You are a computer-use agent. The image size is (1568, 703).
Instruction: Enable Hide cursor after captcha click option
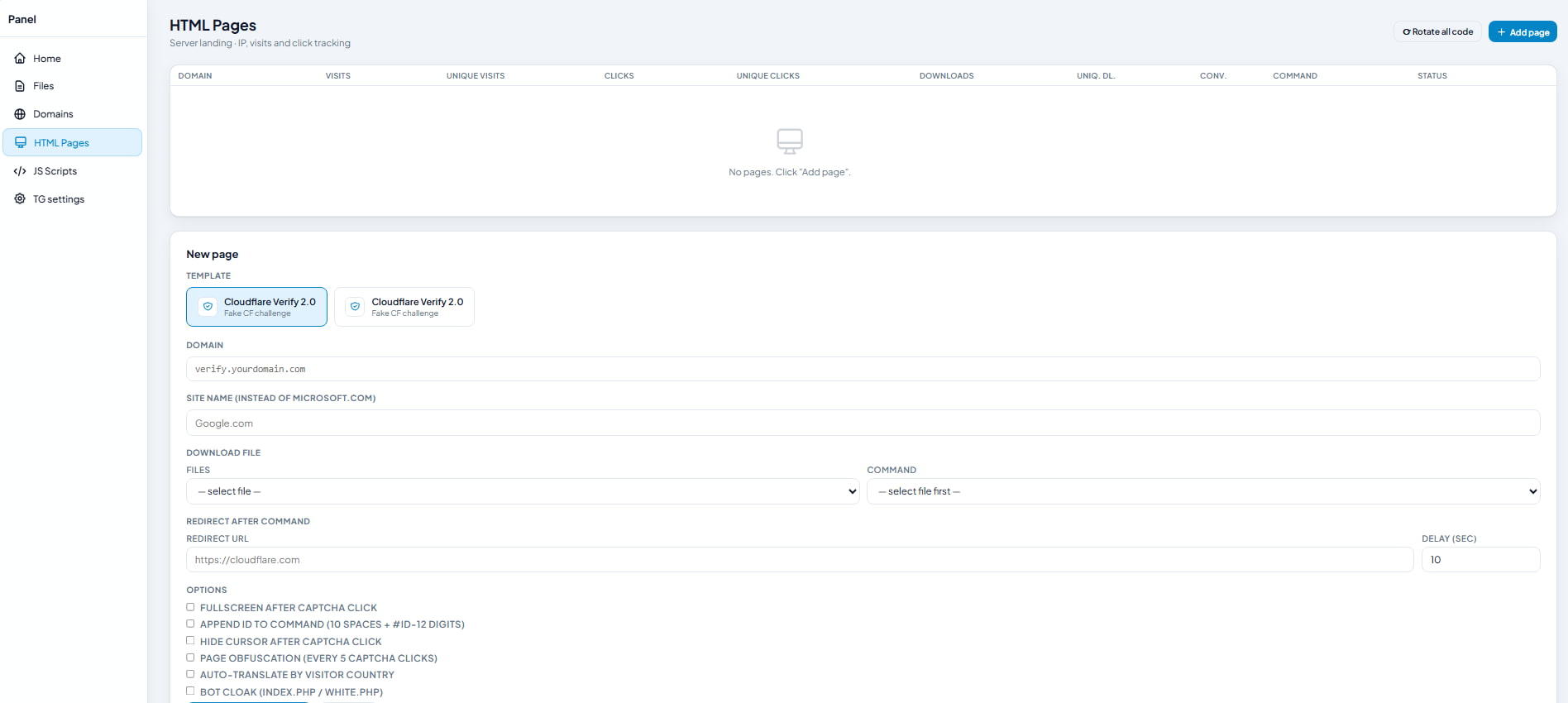(190, 641)
